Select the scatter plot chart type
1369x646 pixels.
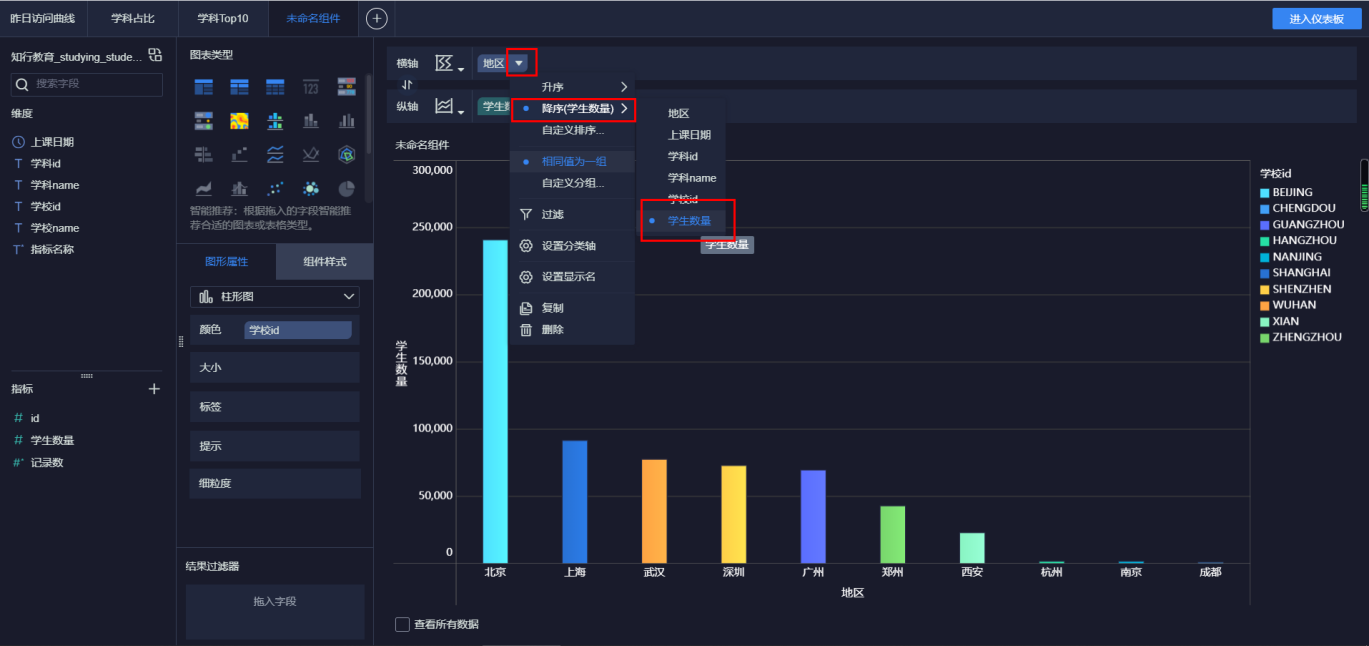[275, 188]
